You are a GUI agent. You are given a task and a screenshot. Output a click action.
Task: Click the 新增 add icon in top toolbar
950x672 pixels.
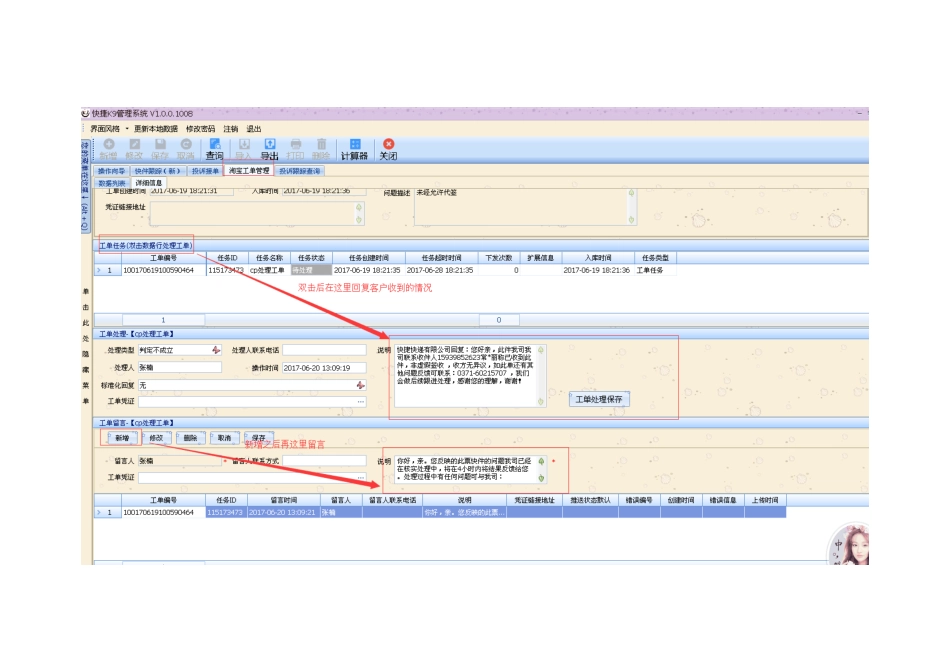[108, 149]
